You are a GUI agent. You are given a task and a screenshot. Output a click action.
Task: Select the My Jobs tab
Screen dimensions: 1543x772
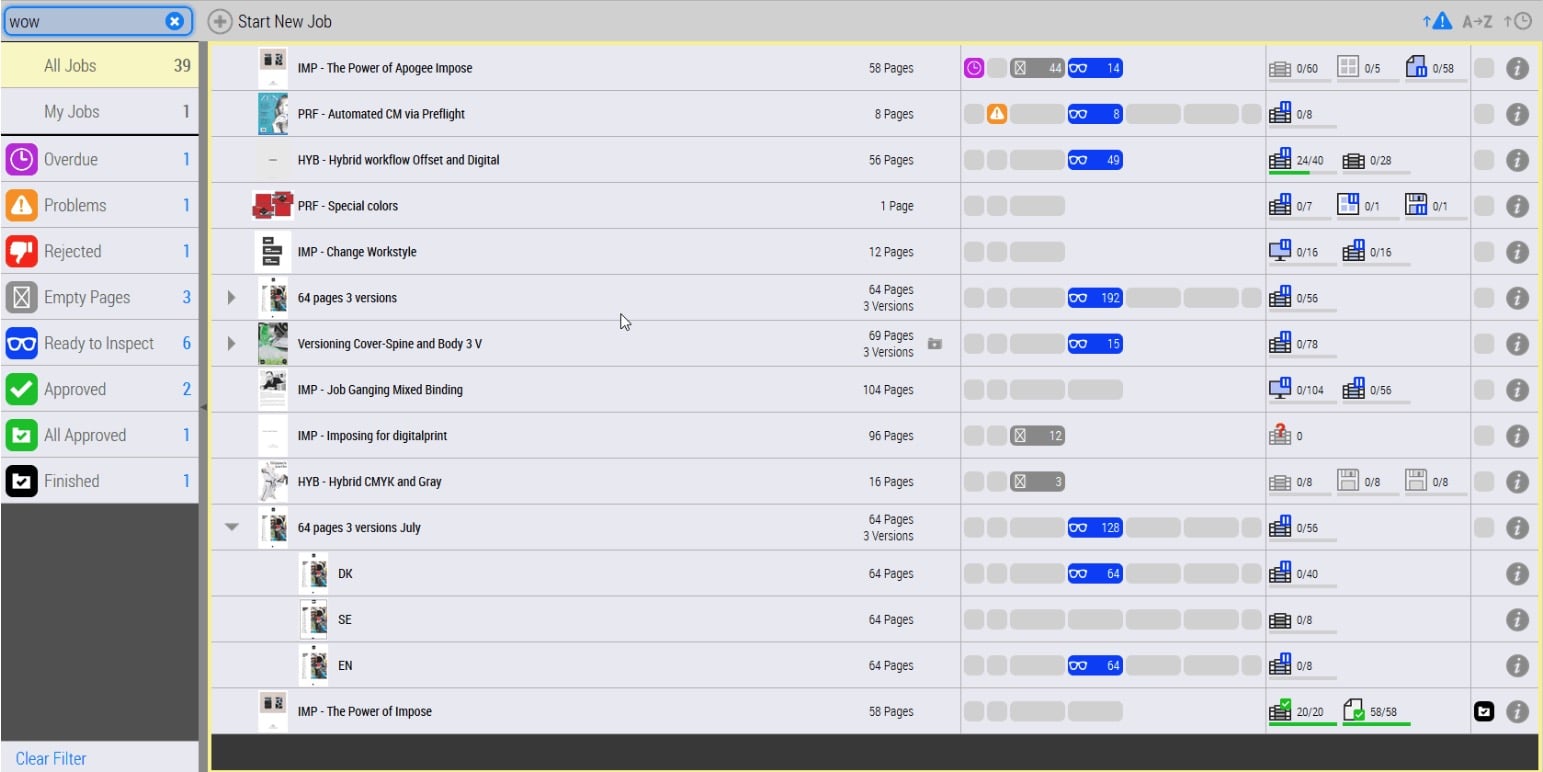tap(99, 112)
